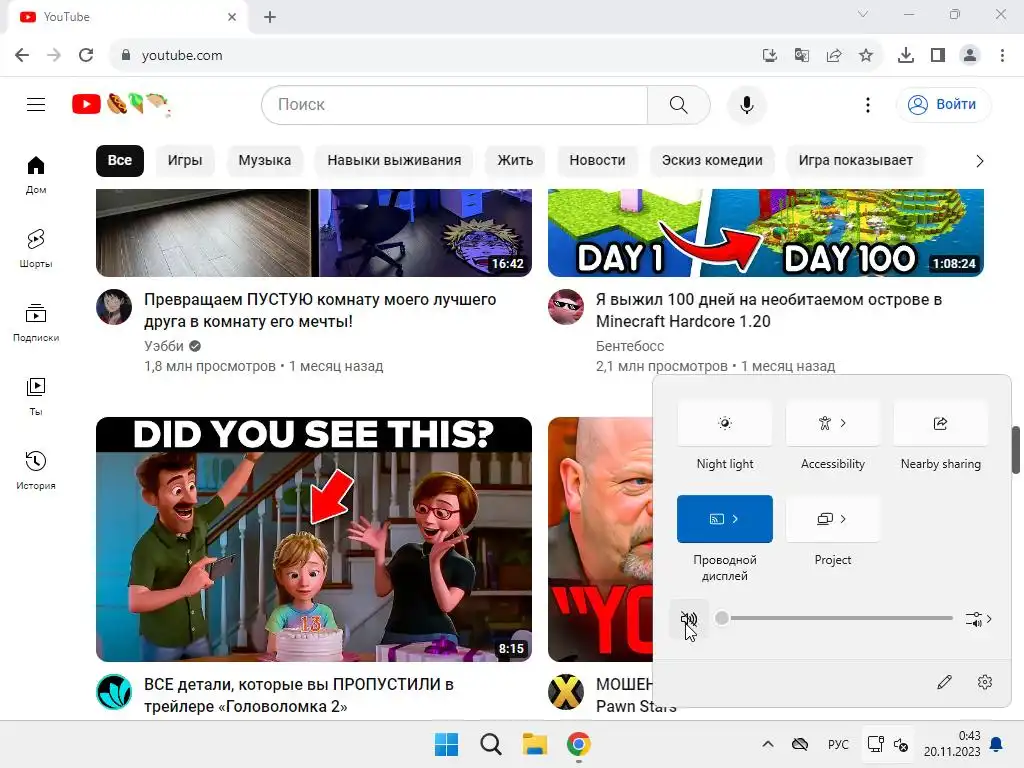The height and width of the screenshot is (768, 1024).
Task: Select the Новости category chip
Action: [x=597, y=161]
